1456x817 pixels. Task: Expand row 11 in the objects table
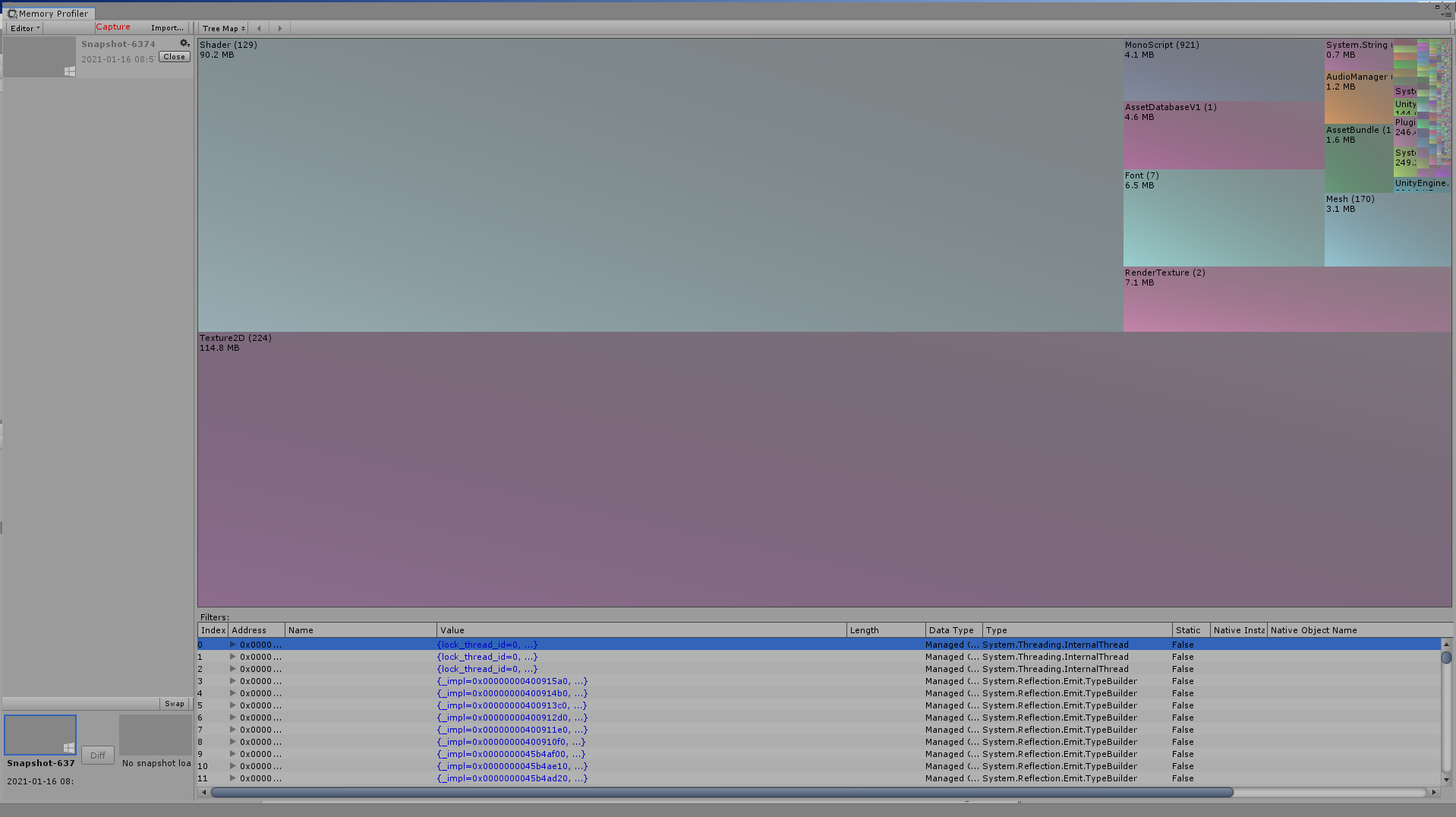point(232,778)
